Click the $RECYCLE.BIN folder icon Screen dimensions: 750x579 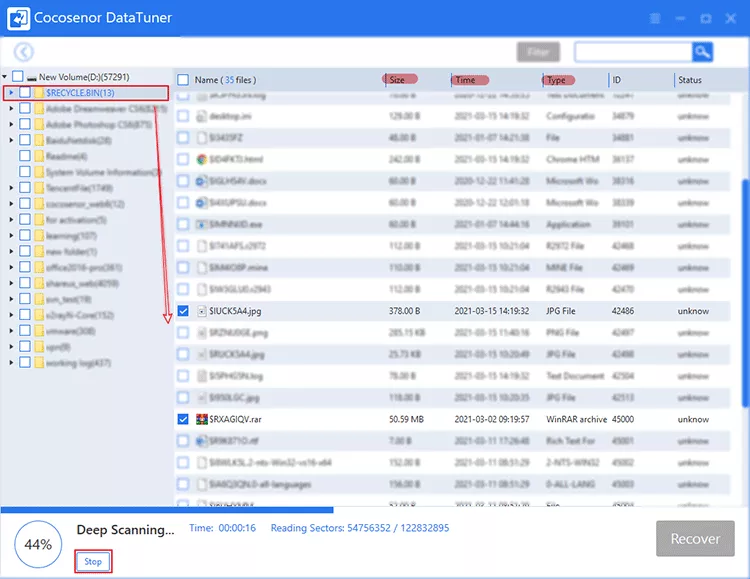tap(39, 93)
